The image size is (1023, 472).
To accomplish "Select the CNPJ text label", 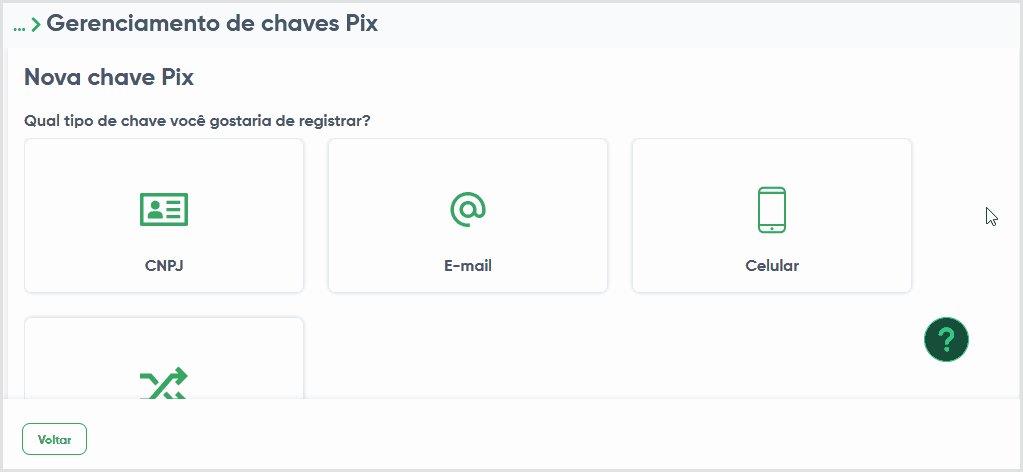I will point(164,266).
